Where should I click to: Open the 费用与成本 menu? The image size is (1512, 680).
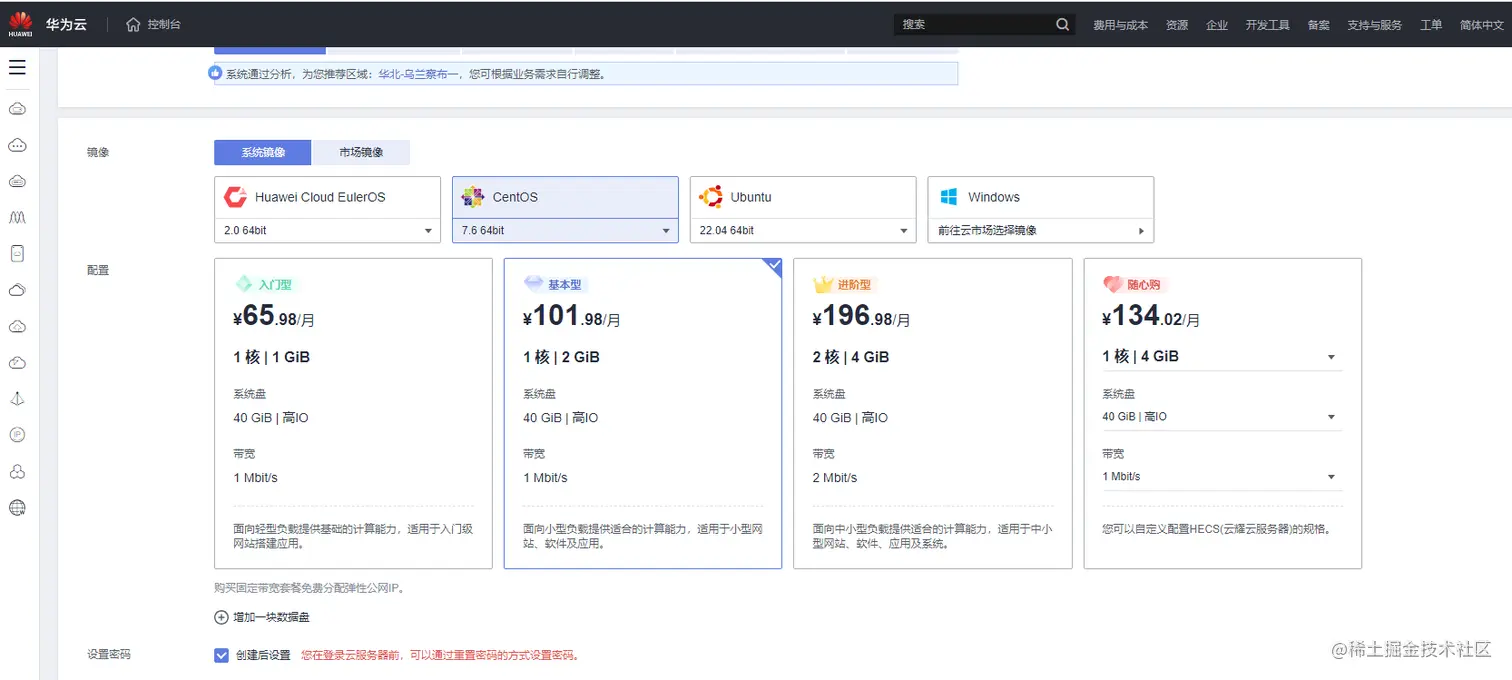coord(1120,25)
